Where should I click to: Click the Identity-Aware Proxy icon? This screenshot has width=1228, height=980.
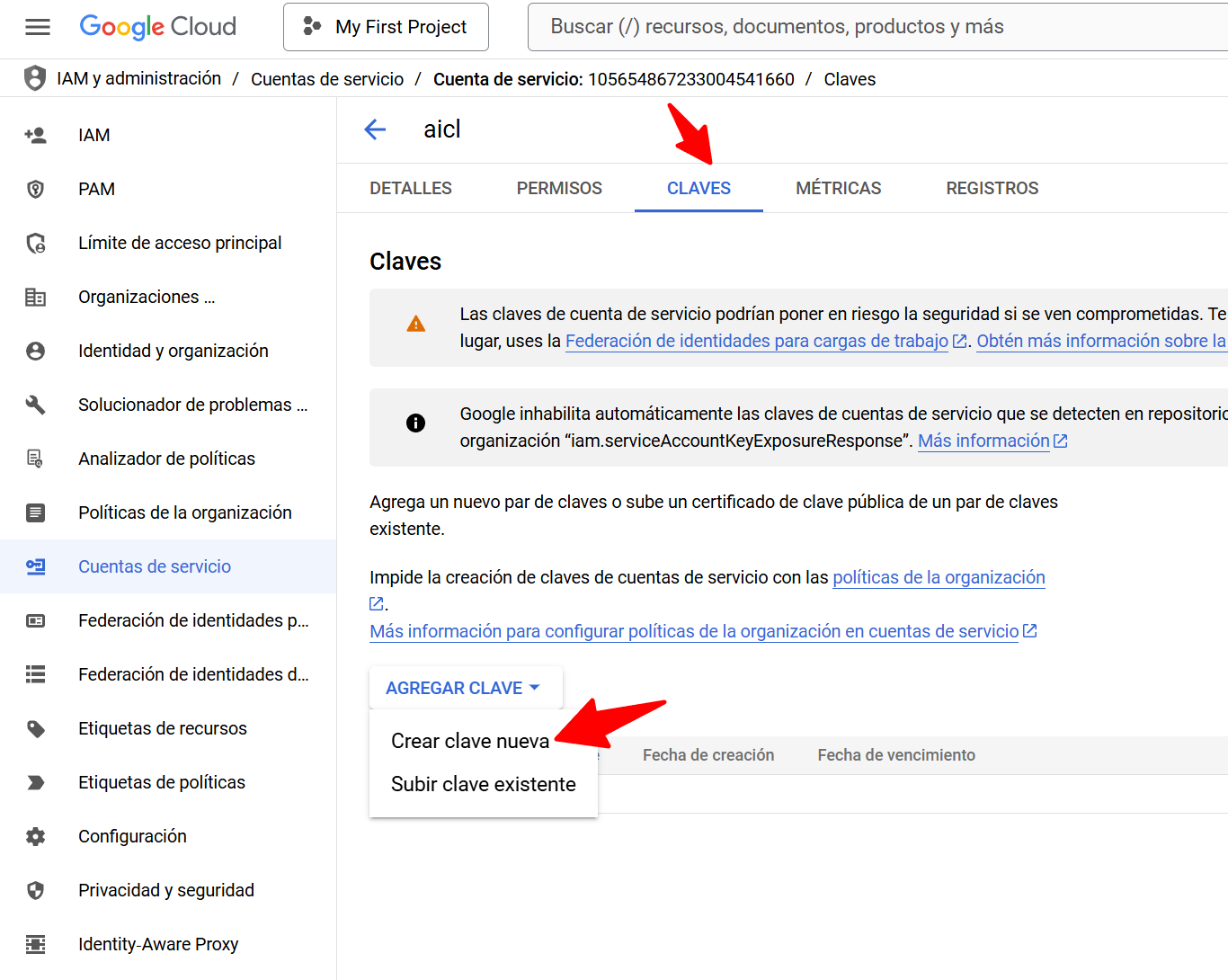pyautogui.click(x=36, y=944)
